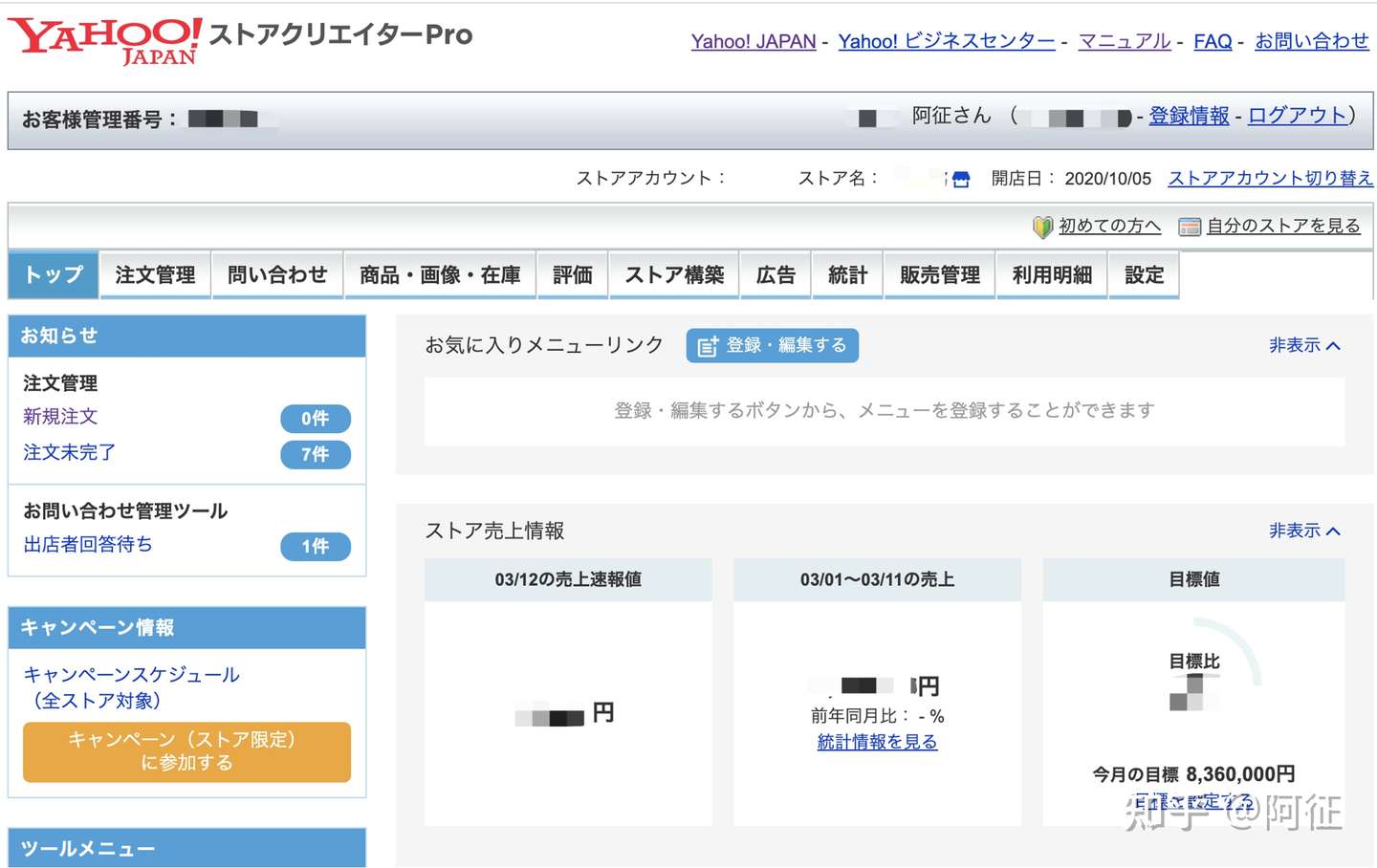The height and width of the screenshot is (868, 1377).
Task: Click ストアアカウント切り替え link
Action: [x=1270, y=179]
